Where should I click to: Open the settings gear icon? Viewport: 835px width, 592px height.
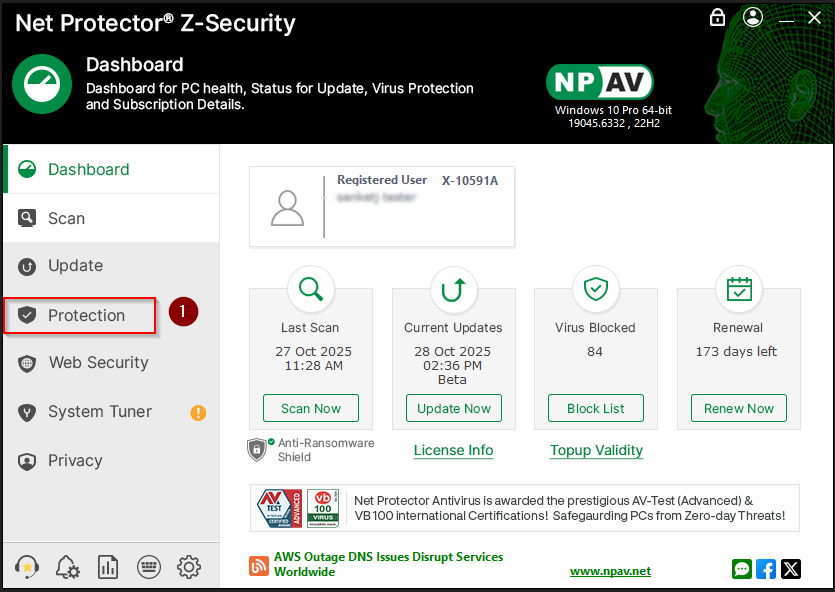[188, 567]
